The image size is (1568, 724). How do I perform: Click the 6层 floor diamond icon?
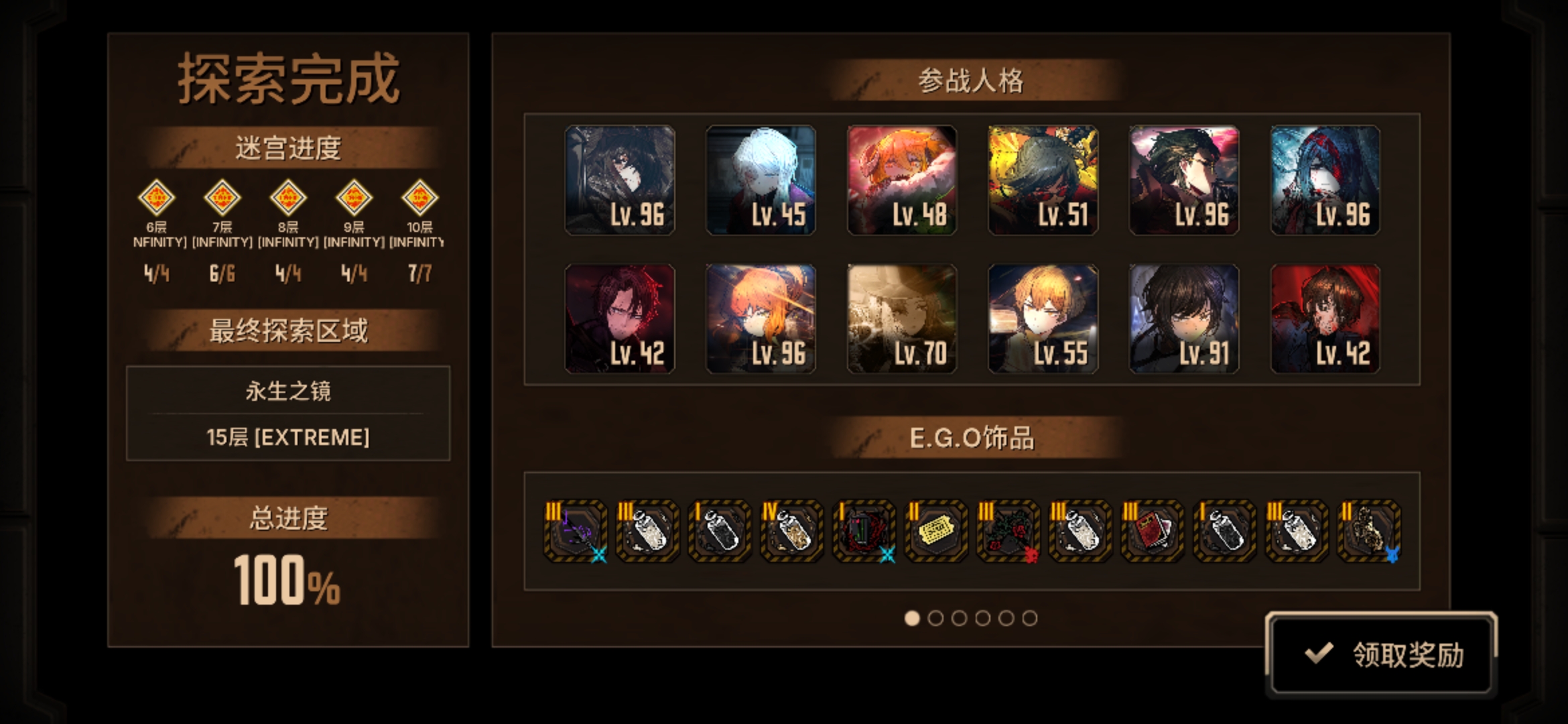click(156, 198)
